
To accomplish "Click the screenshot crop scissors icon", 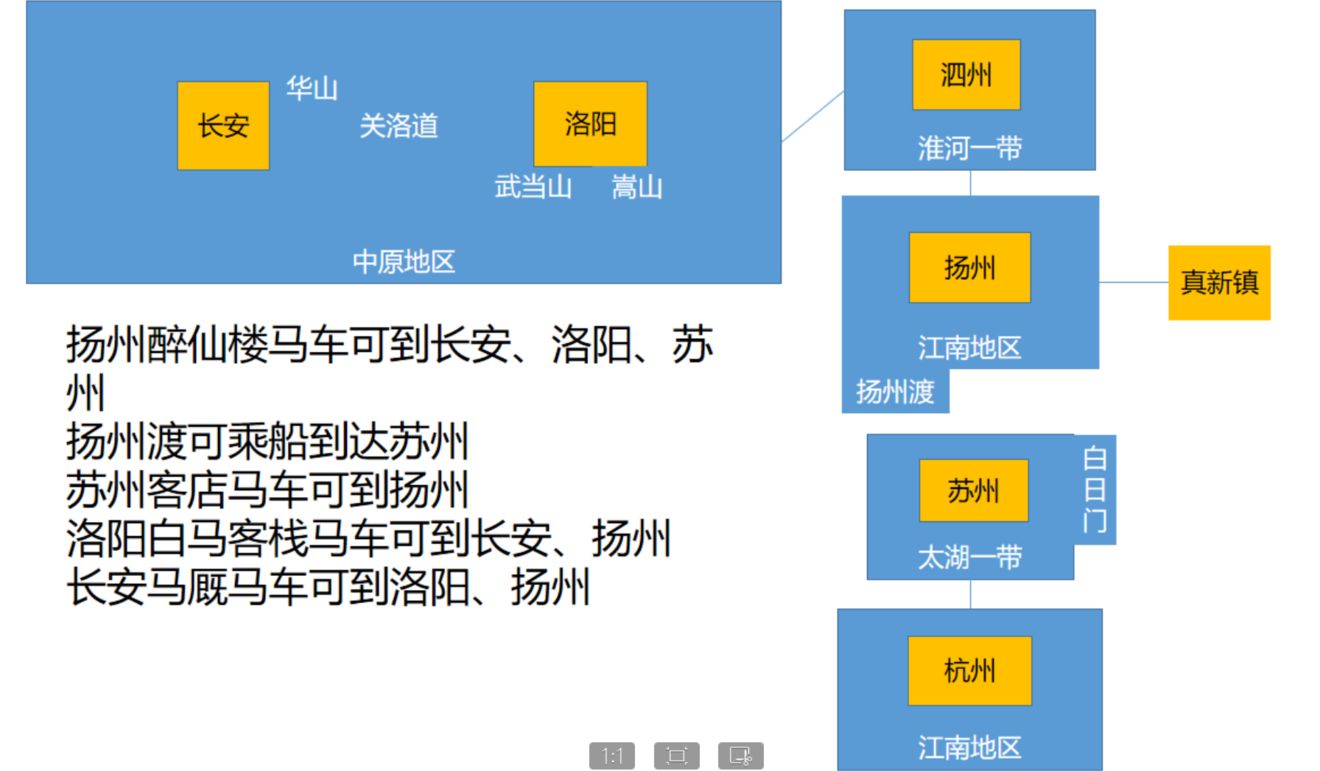I will coord(740,756).
